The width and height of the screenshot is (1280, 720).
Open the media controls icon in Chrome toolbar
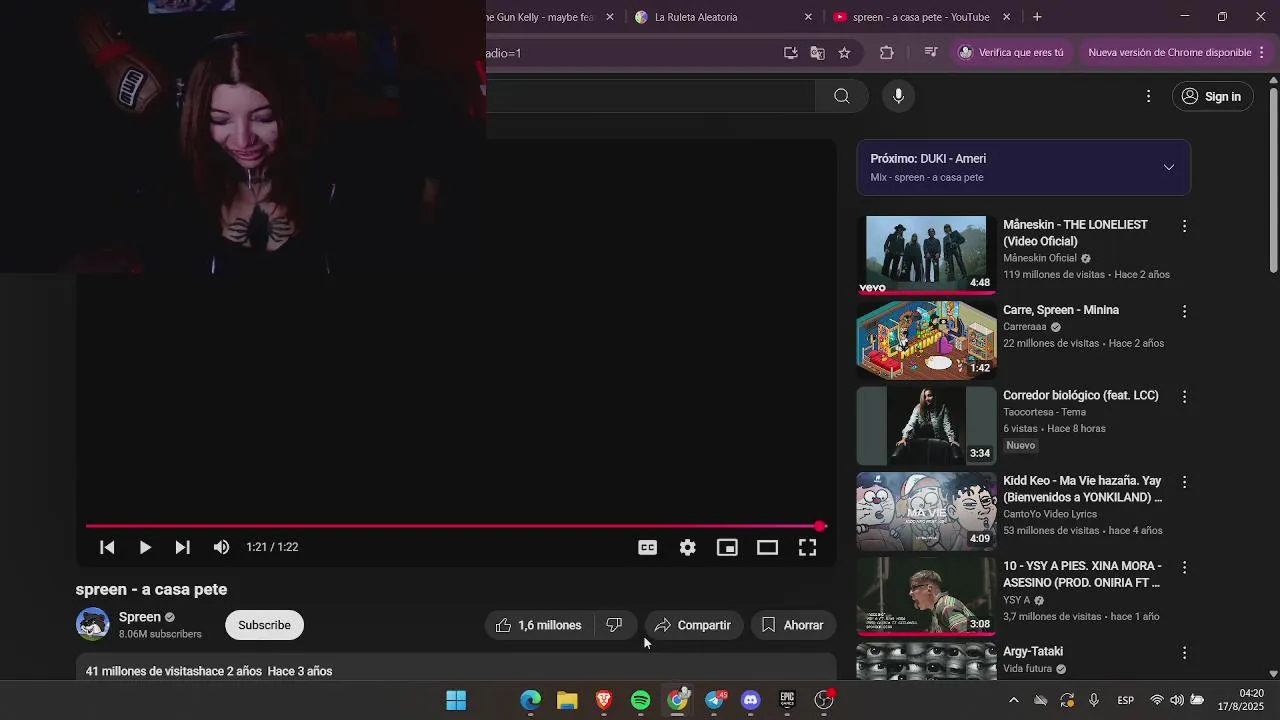(930, 53)
